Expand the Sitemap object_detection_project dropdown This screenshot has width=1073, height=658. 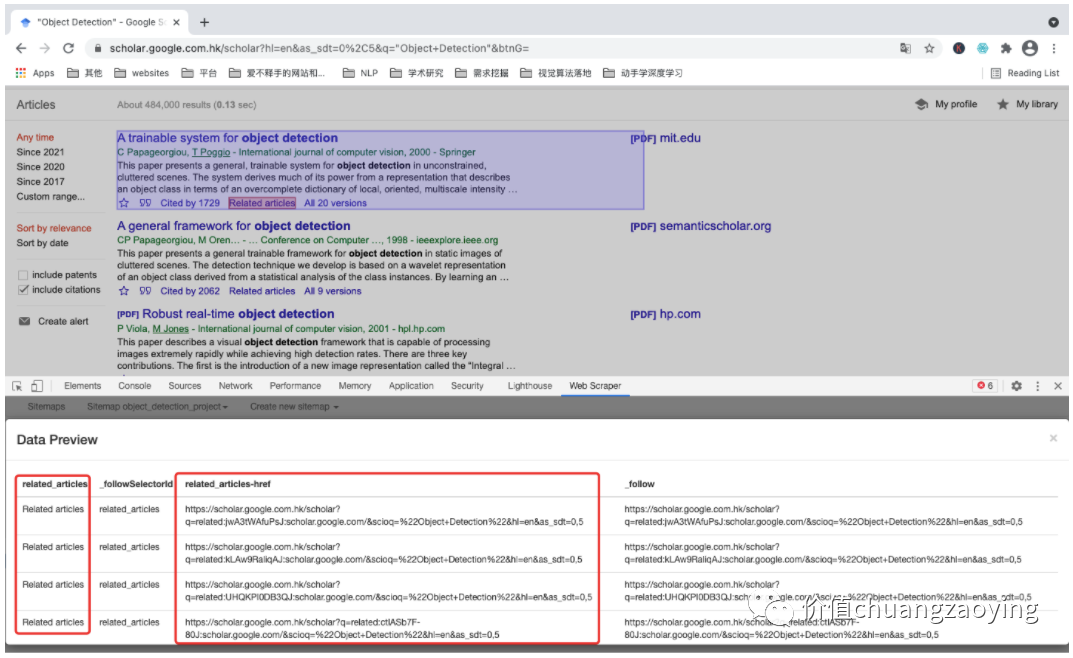tap(157, 407)
